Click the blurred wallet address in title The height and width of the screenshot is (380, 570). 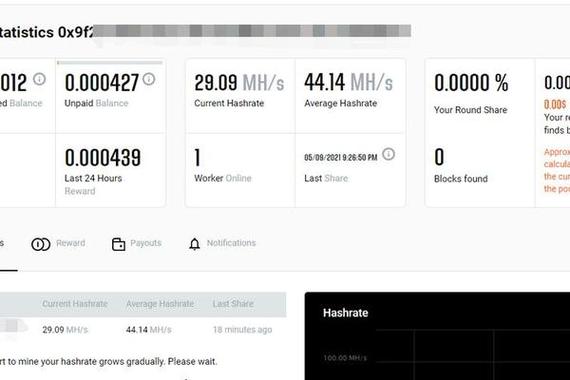click(x=252, y=31)
